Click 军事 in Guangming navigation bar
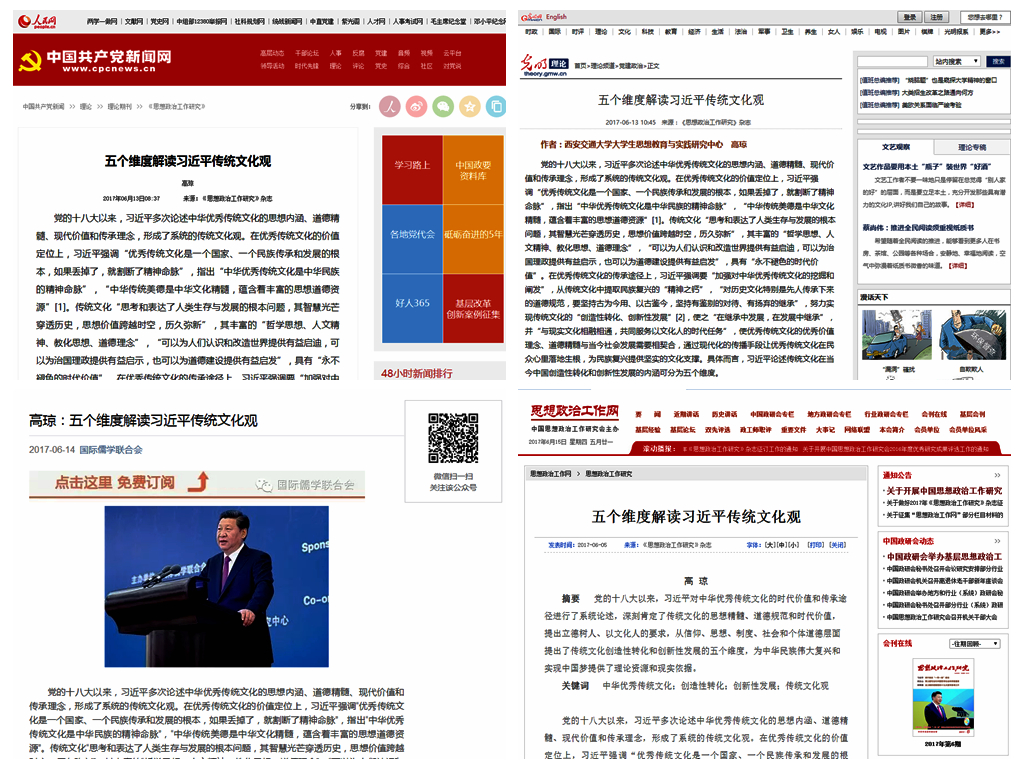This screenshot has height=768, width=1024. click(763, 31)
